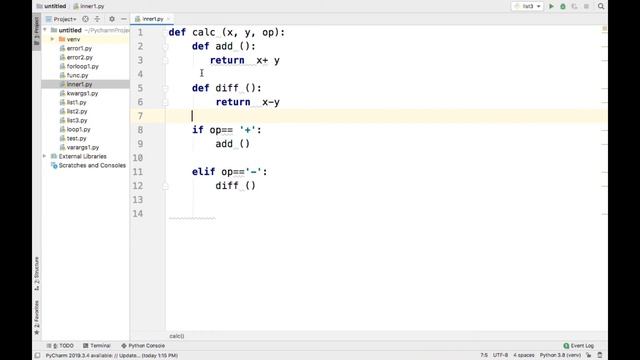Open list3.py in the project tree

tap(77, 120)
